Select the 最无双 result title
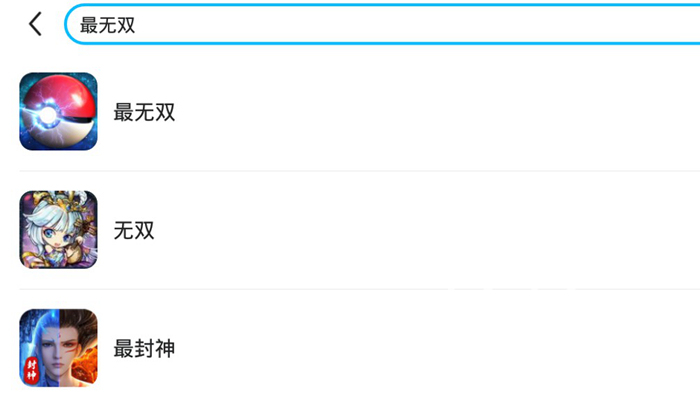The image size is (700, 406). pyautogui.click(x=144, y=112)
